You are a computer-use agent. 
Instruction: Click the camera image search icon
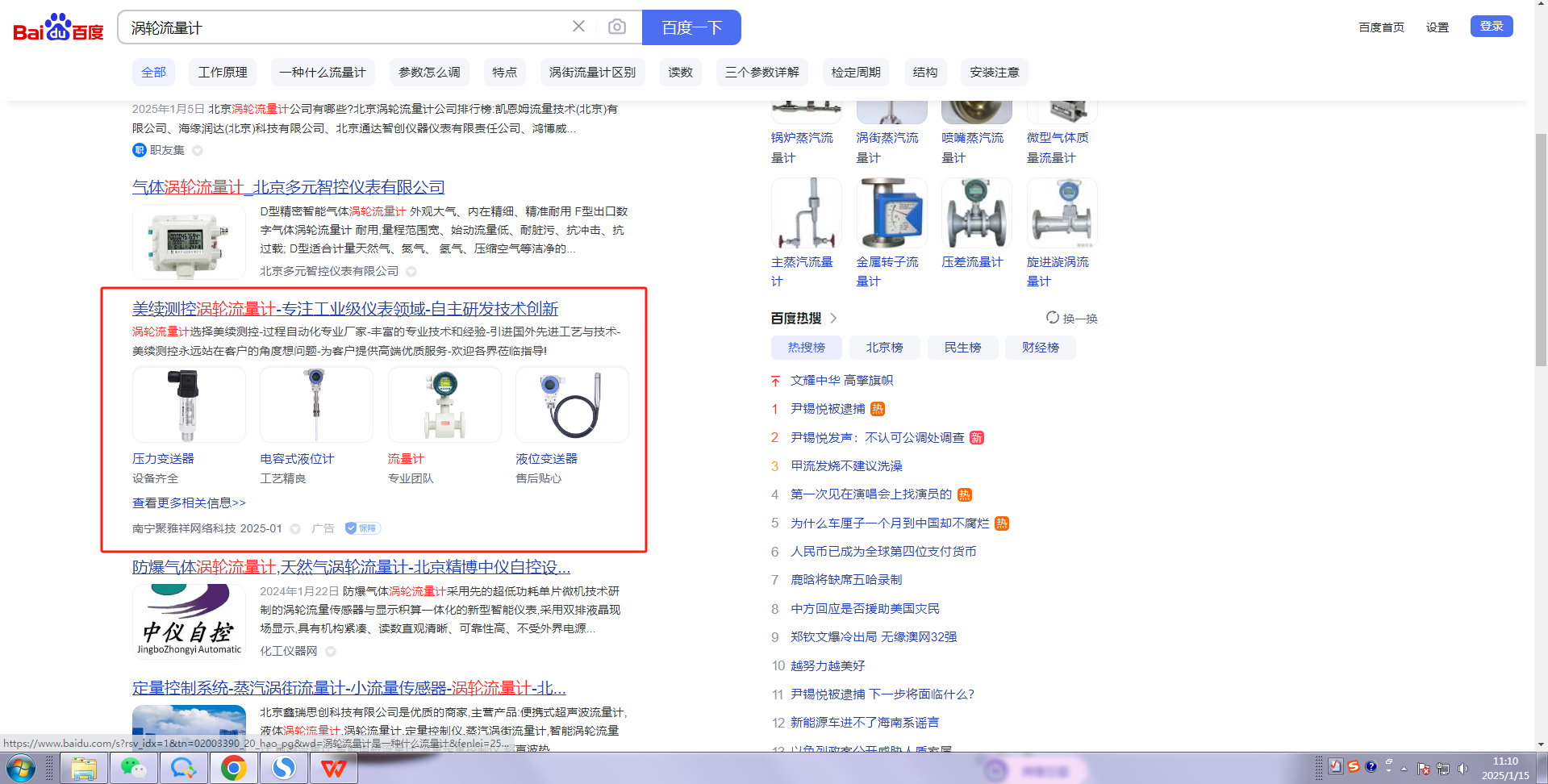pyautogui.click(x=616, y=27)
